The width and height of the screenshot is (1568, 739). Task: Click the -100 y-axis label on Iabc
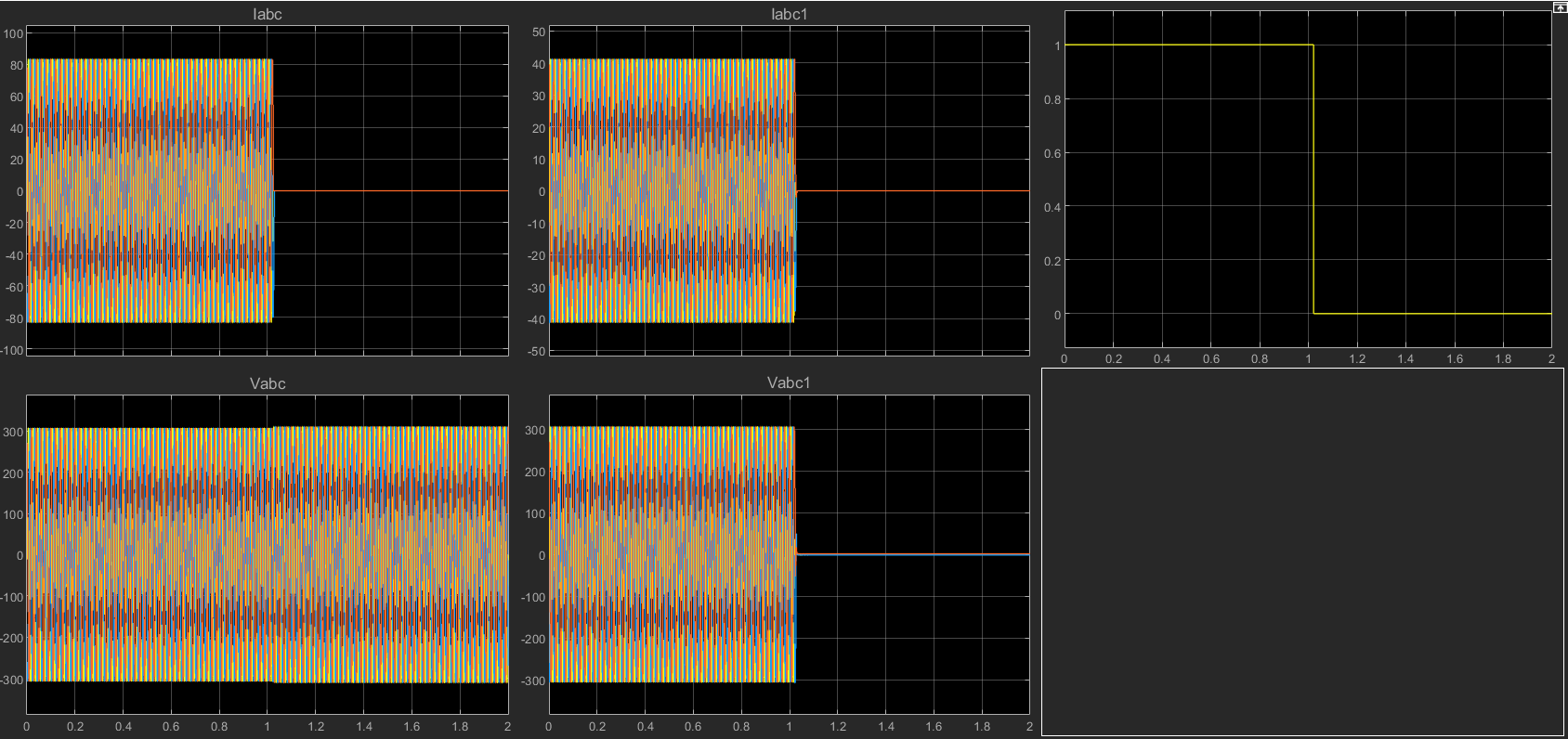pyautogui.click(x=12, y=350)
